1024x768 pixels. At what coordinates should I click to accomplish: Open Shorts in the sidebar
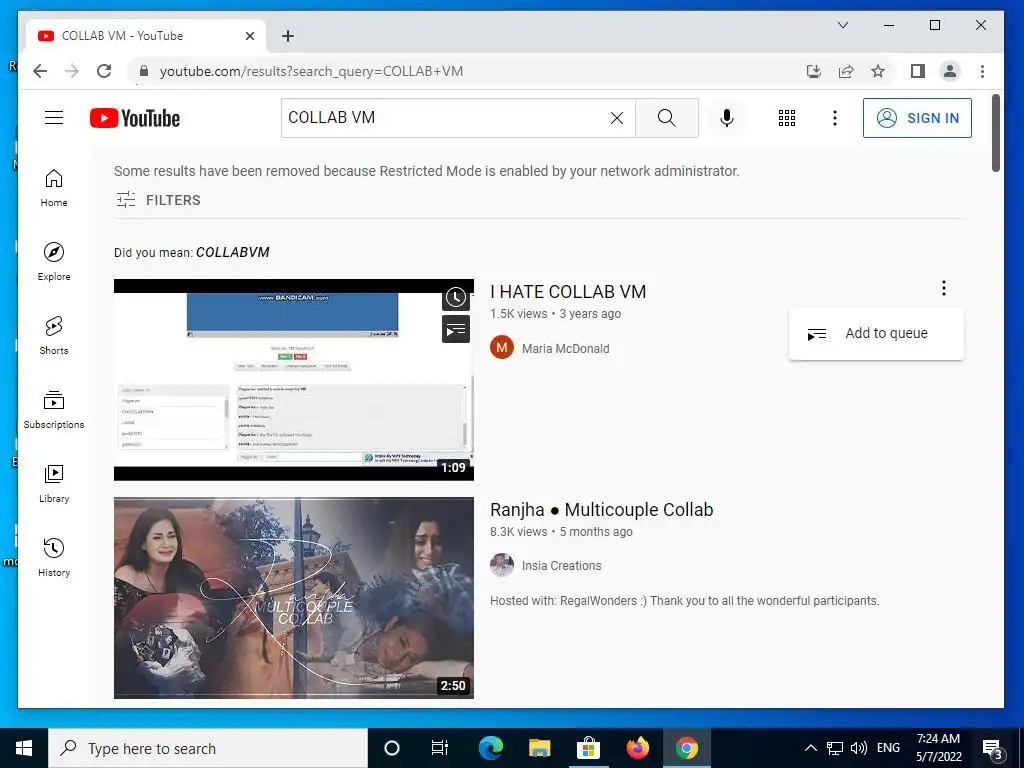tap(54, 336)
